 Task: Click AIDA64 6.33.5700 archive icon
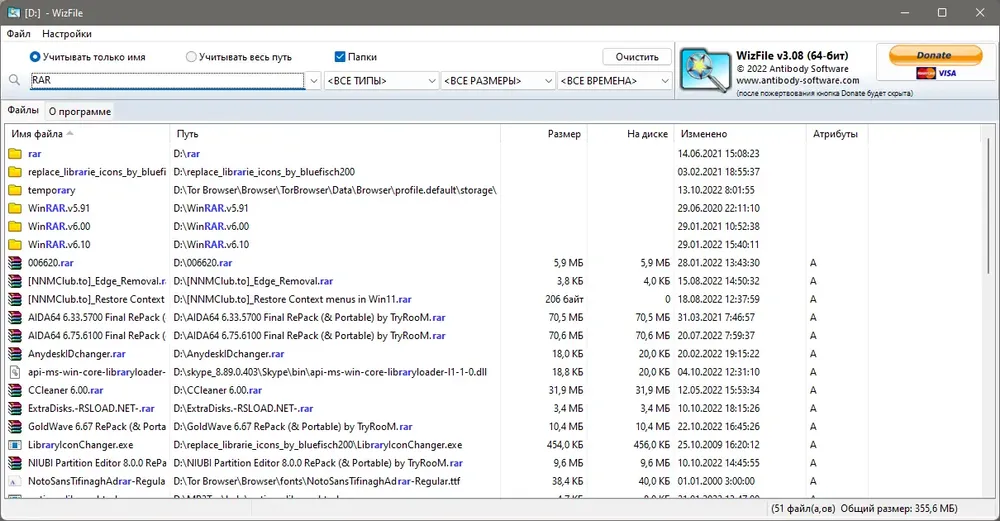point(15,318)
